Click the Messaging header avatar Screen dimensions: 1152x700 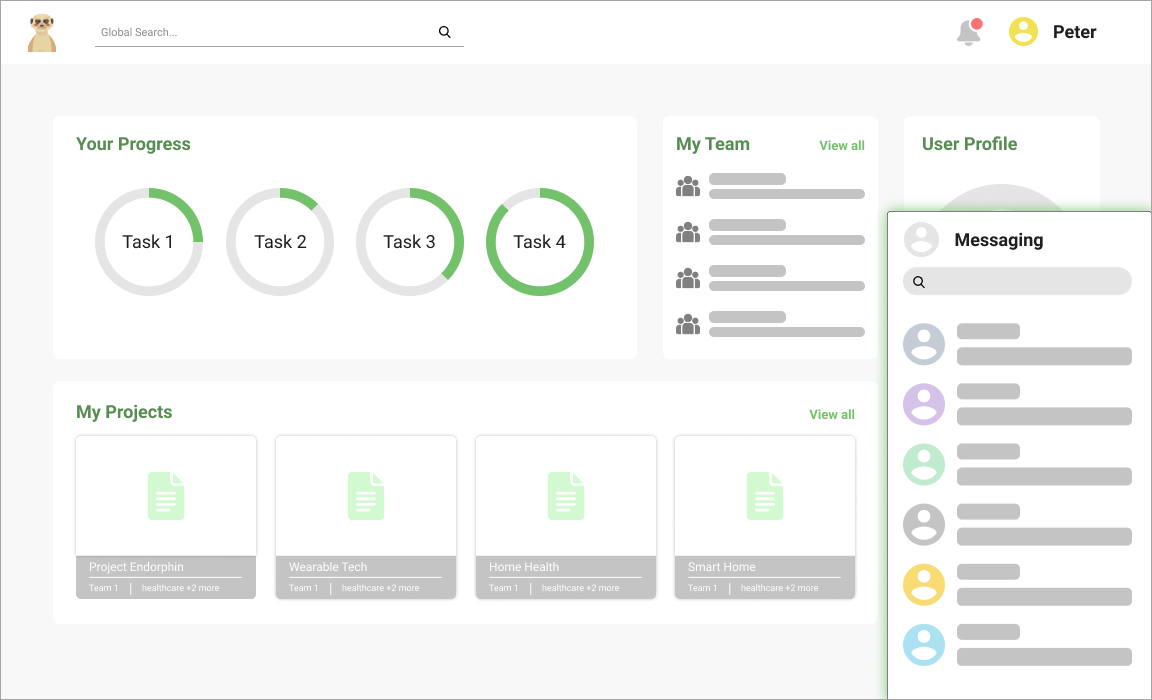pos(921,240)
